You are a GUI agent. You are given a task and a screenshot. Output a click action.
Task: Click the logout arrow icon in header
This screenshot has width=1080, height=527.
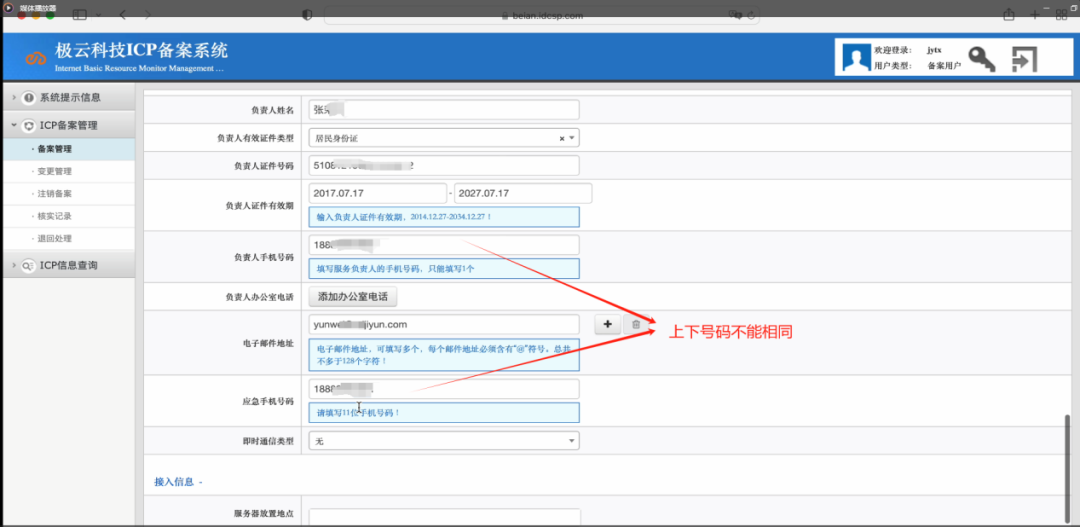[x=1023, y=60]
